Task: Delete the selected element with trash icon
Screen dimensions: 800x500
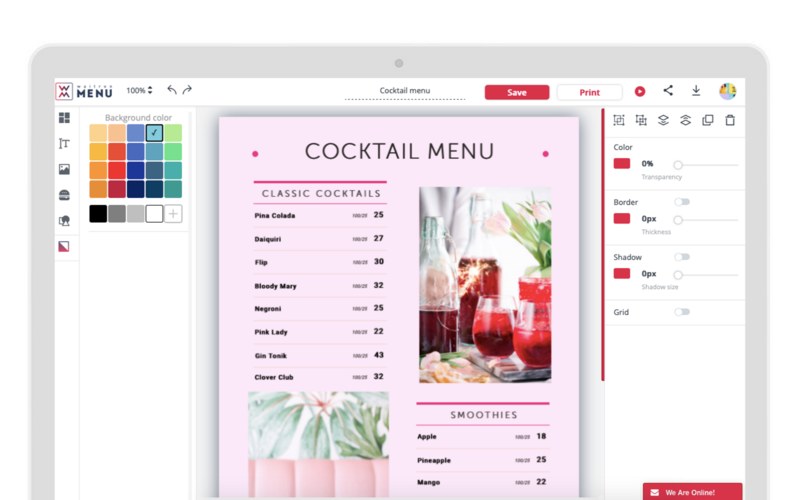Action: tap(730, 120)
